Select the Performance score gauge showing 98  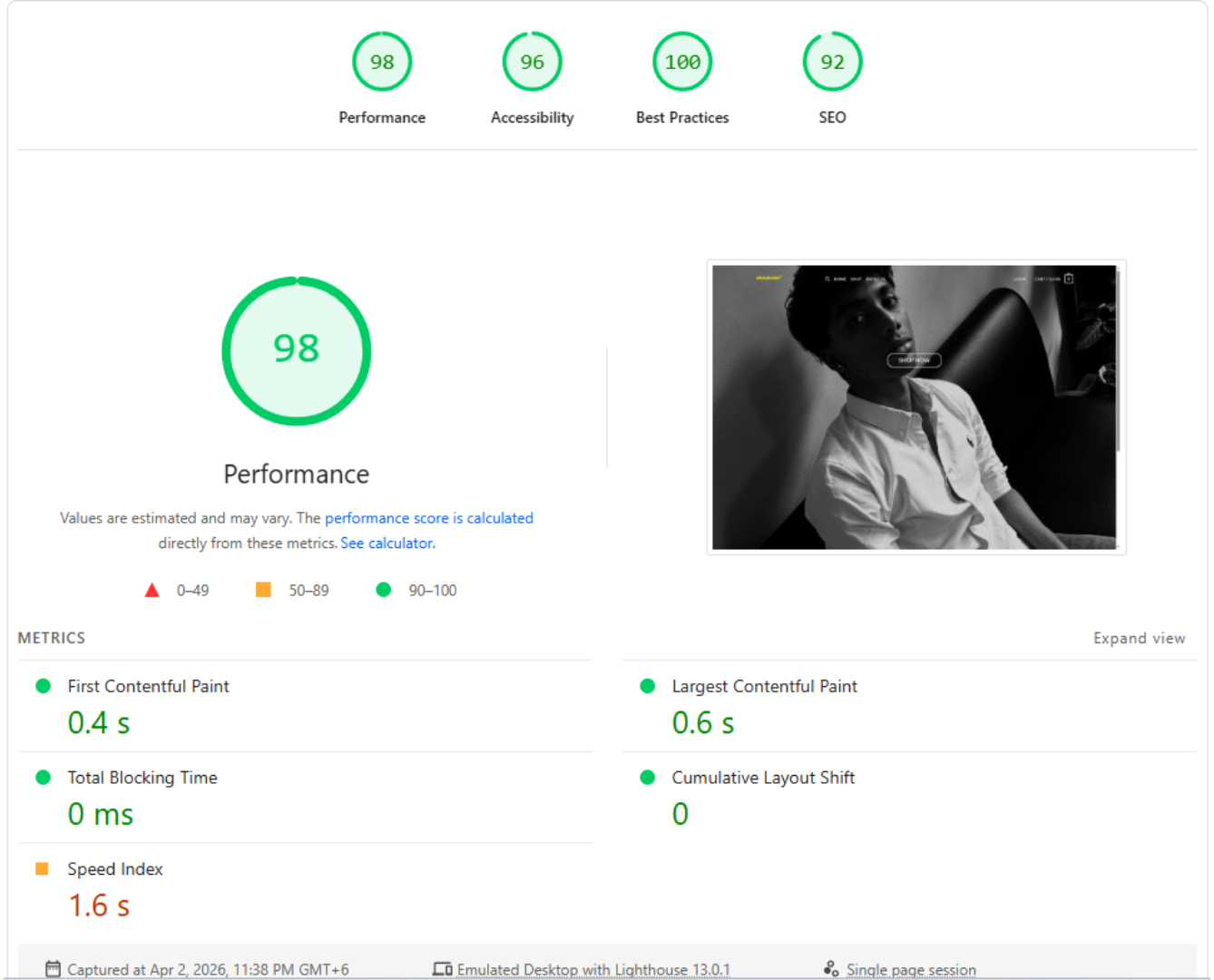pyautogui.click(x=382, y=62)
